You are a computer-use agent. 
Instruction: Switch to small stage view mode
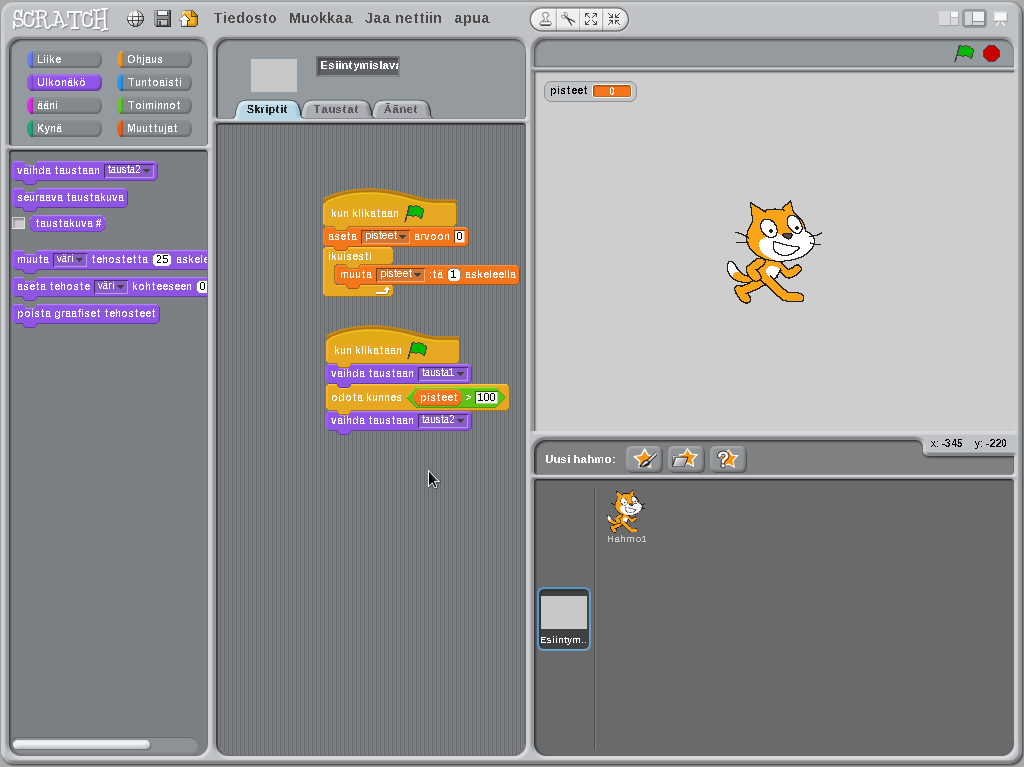click(x=948, y=19)
